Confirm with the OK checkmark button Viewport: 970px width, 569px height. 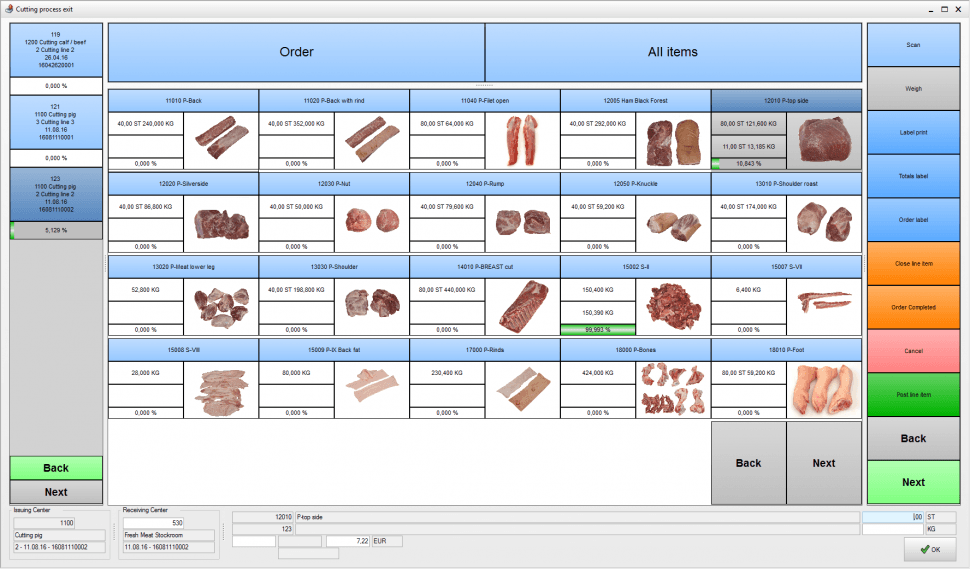(930, 549)
